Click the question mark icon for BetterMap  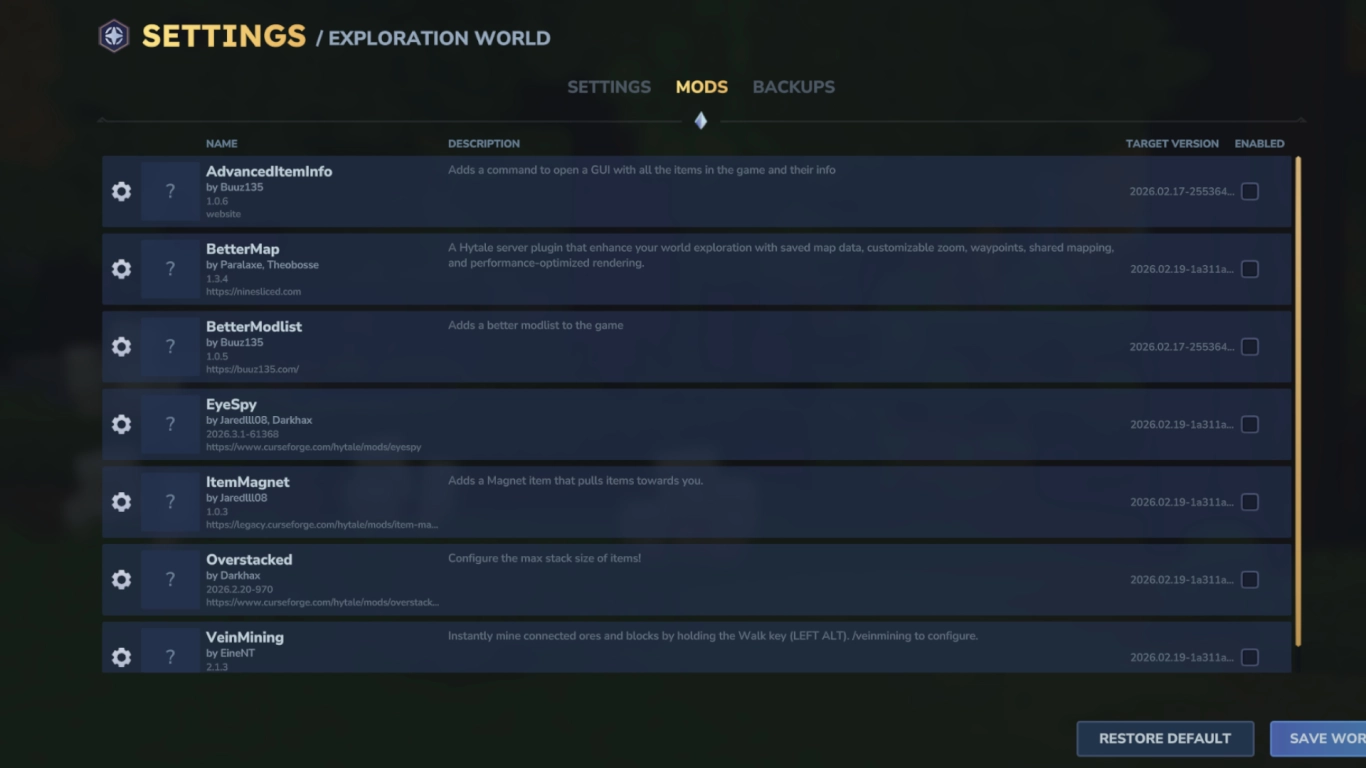170,269
